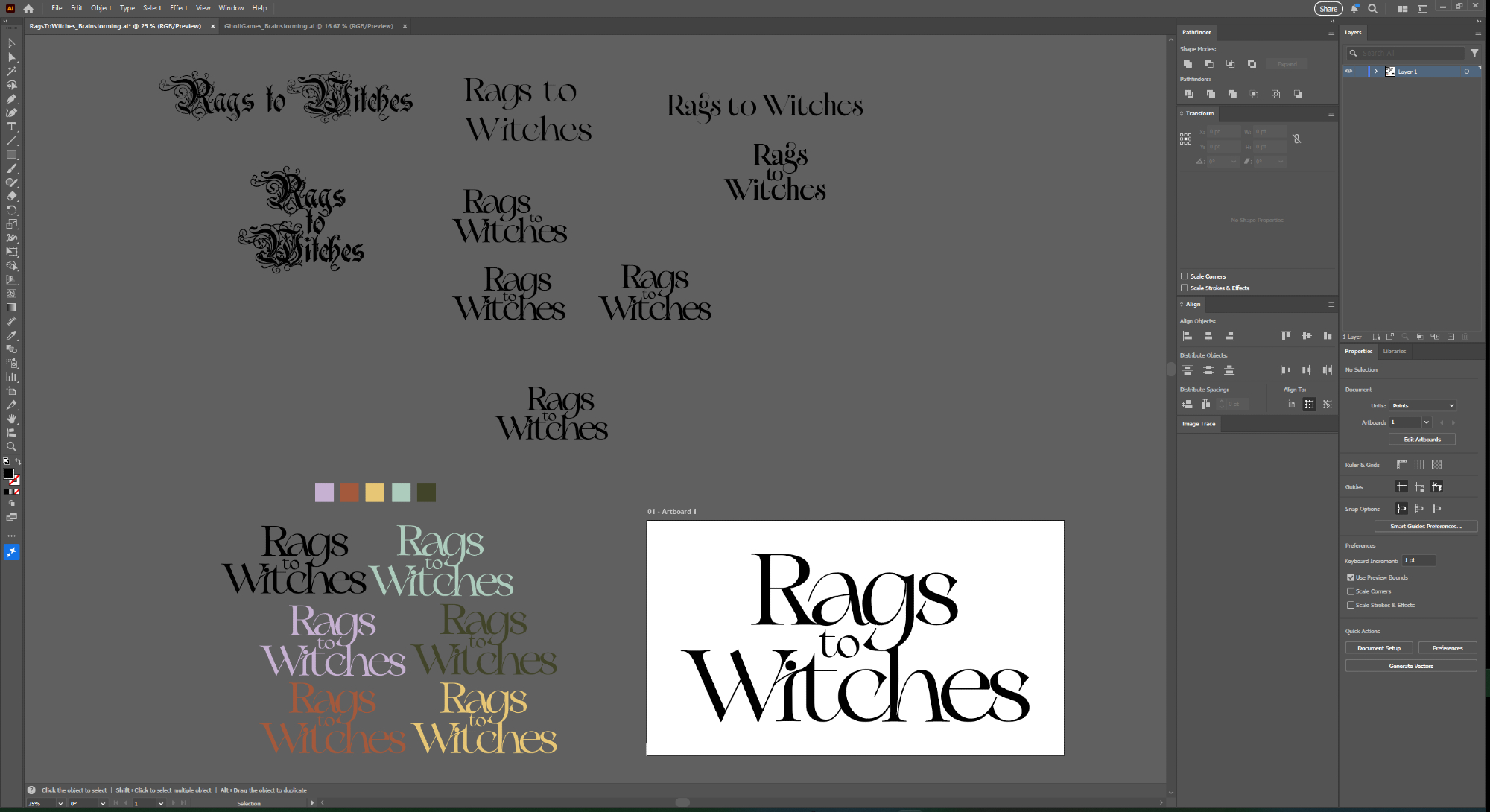The image size is (1490, 812).
Task: Switch to GhotiGames_Brainstorming.ai document tab
Action: [x=308, y=26]
